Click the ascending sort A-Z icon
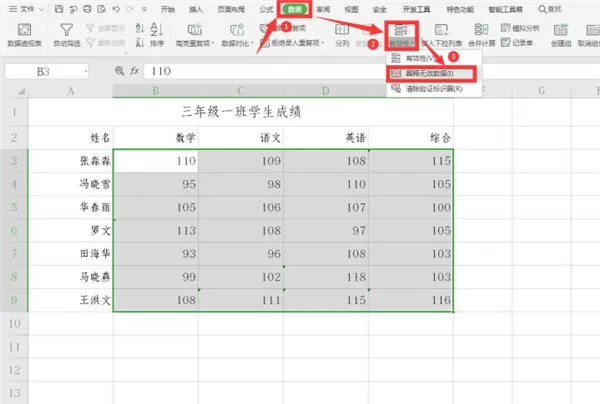 tap(140, 28)
